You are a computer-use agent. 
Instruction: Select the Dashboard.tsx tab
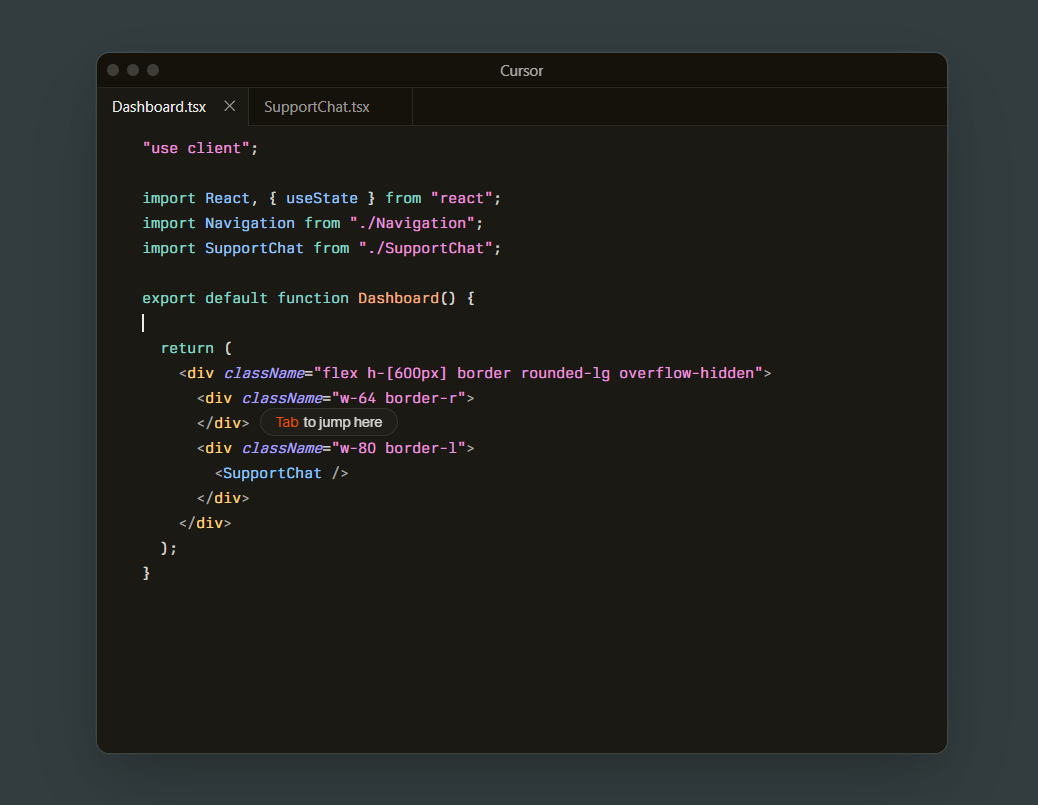point(160,106)
